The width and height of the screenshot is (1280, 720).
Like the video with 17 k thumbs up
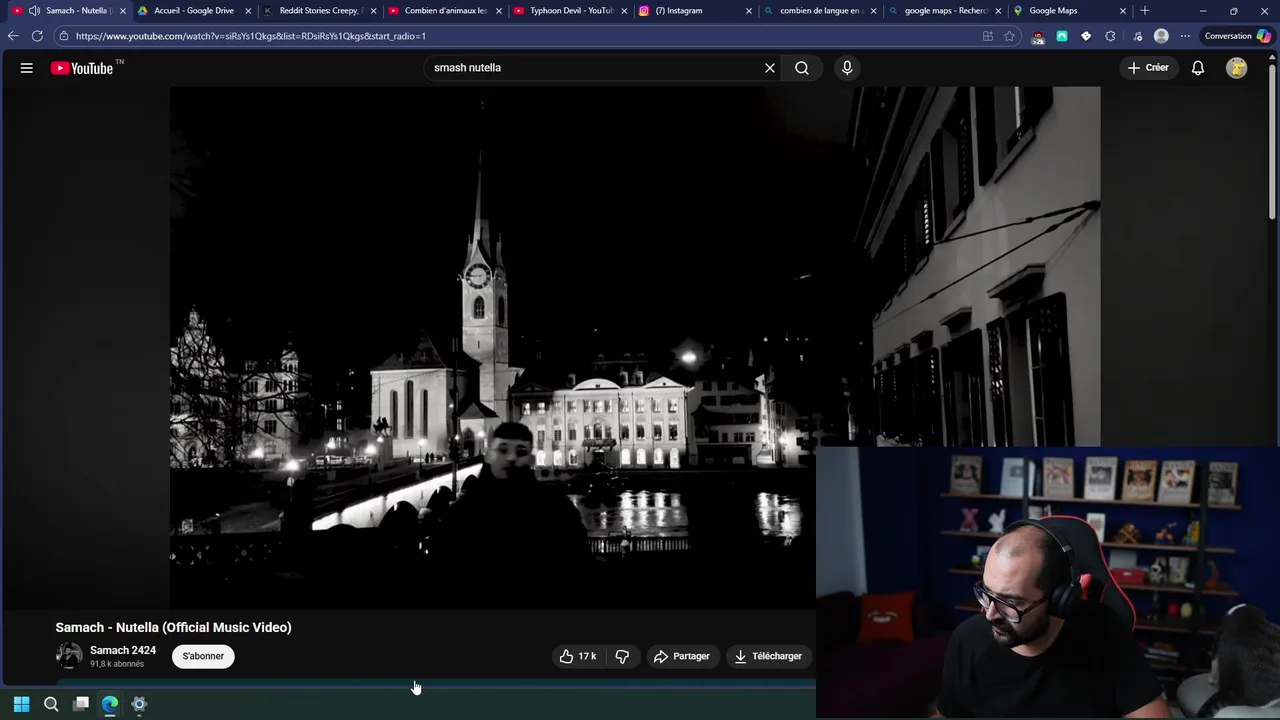[578, 656]
